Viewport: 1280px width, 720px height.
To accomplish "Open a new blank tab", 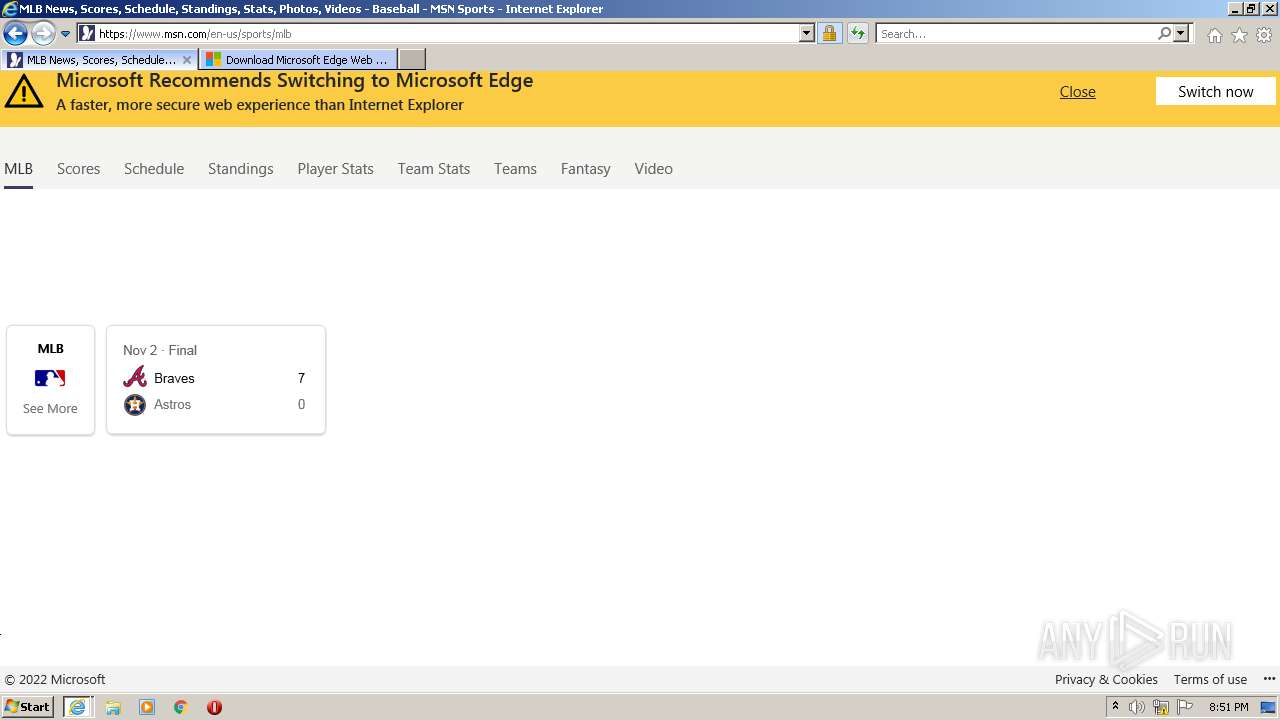I will click(x=412, y=60).
